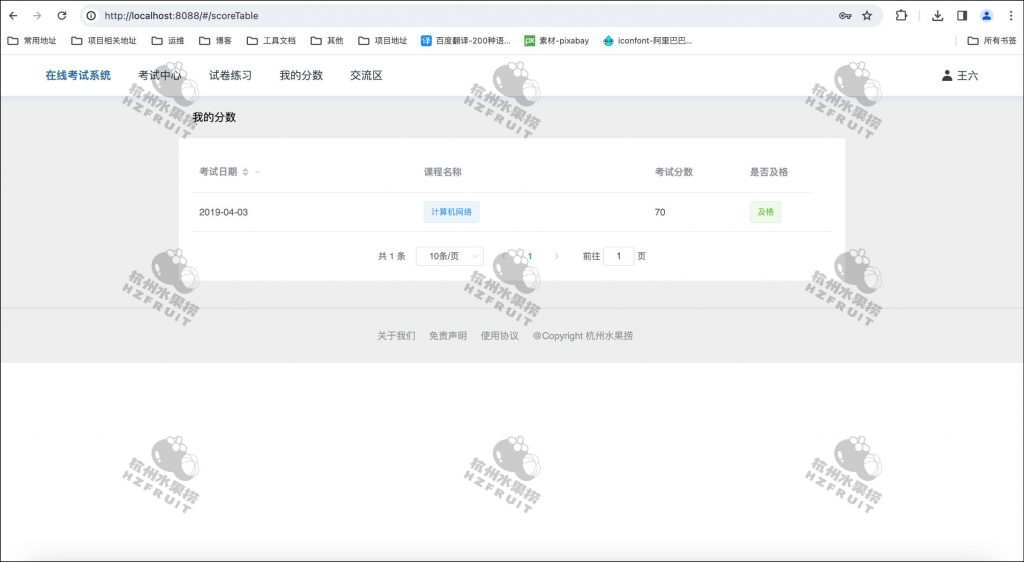The width and height of the screenshot is (1024, 562).
Task: Go back using the browser back arrow
Action: 13,16
